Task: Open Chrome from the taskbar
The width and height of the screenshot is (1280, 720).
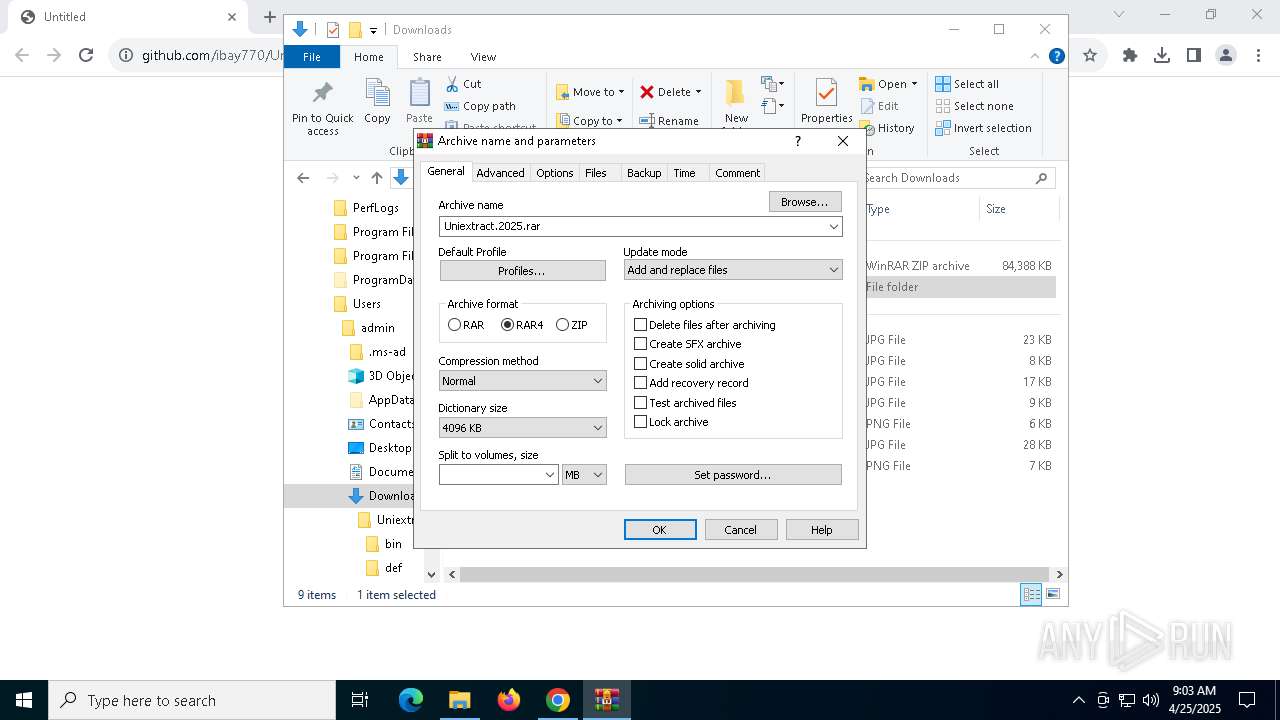Action: pyautogui.click(x=558, y=700)
